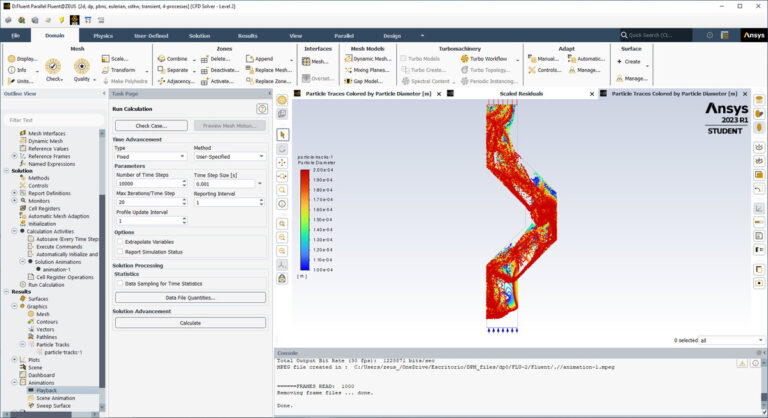Click the Data File Quantities button
This screenshot has height=418, width=768.
[x=191, y=297]
